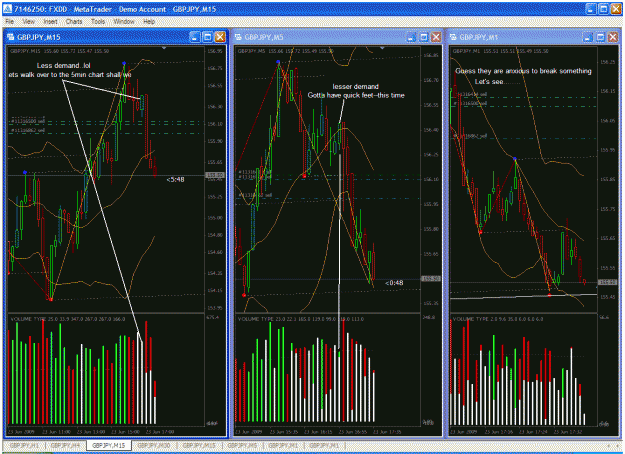Minimize the main MetaTrader window
The width and height of the screenshot is (625, 454).
pyautogui.click(x=591, y=9)
